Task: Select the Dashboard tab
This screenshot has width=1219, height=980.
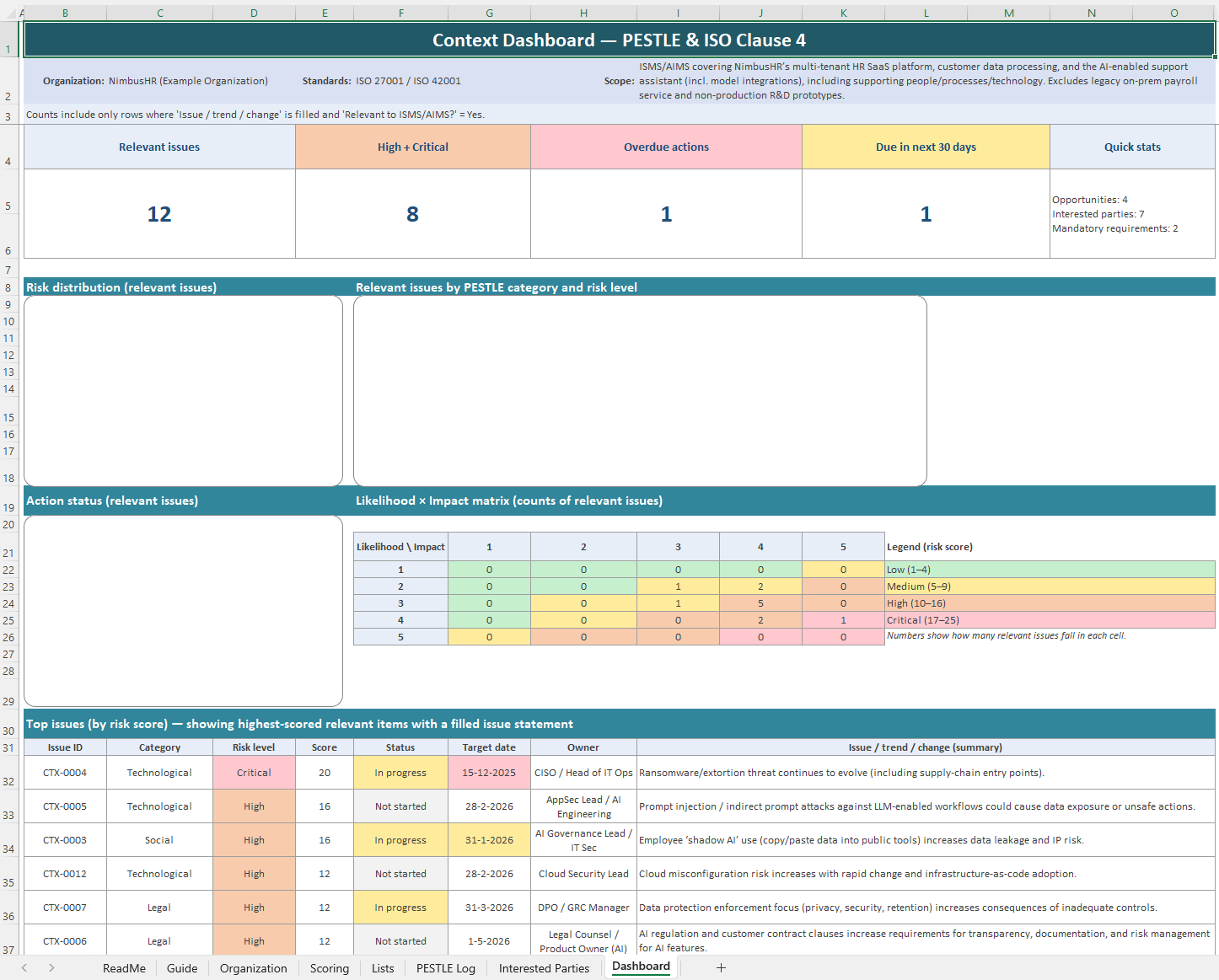Action: tap(641, 966)
